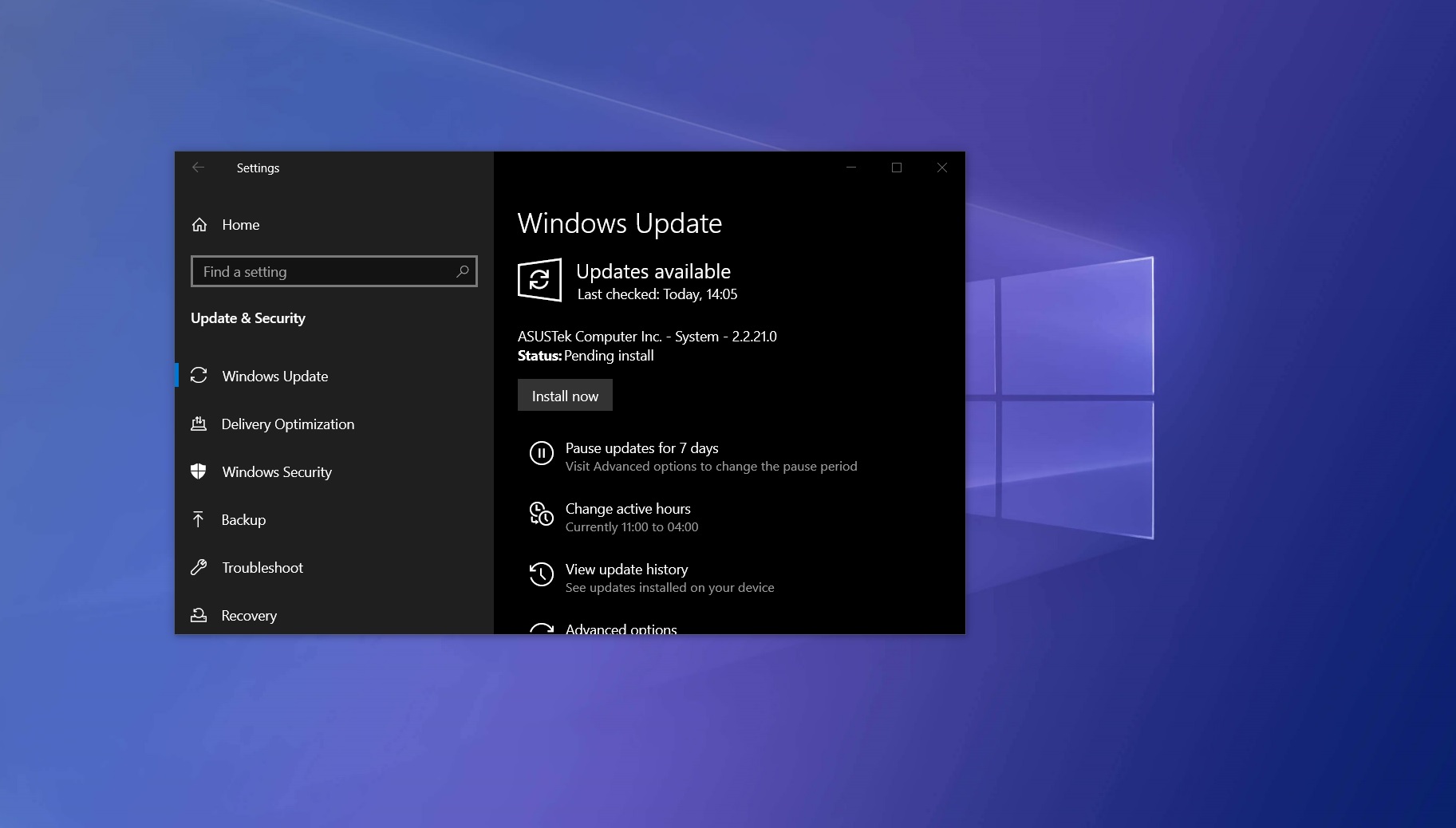Click the Status: Pending install text
Viewport: 1456px width, 828px height.
(x=586, y=356)
